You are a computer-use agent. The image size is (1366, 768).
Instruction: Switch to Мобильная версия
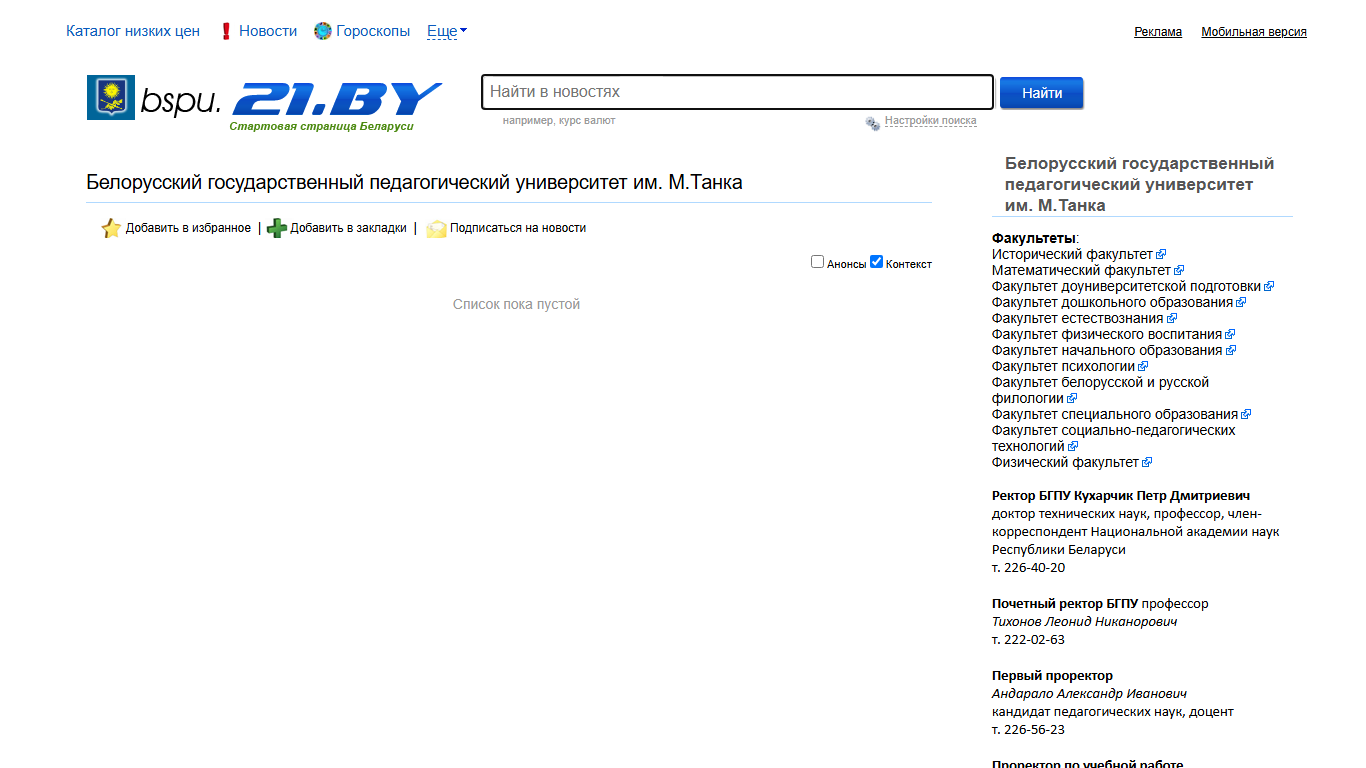1254,32
